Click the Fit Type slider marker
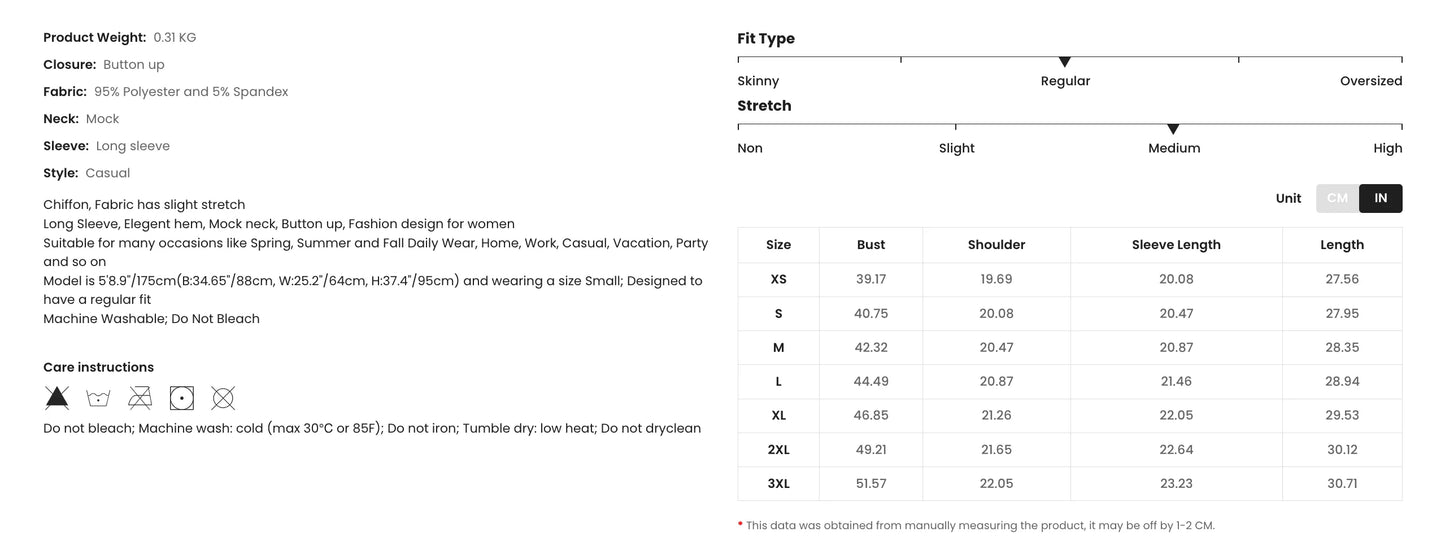This screenshot has width=1445, height=558. 1065,62
